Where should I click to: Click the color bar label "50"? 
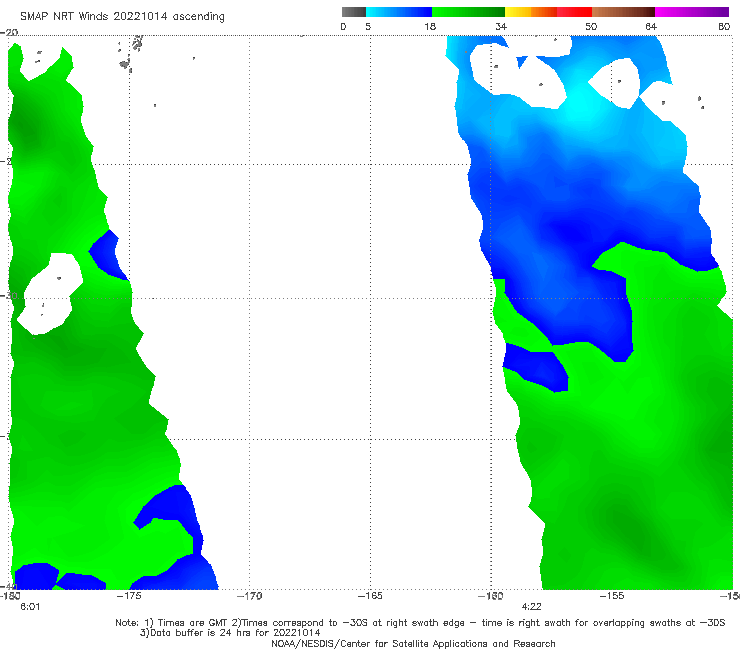[x=591, y=26]
